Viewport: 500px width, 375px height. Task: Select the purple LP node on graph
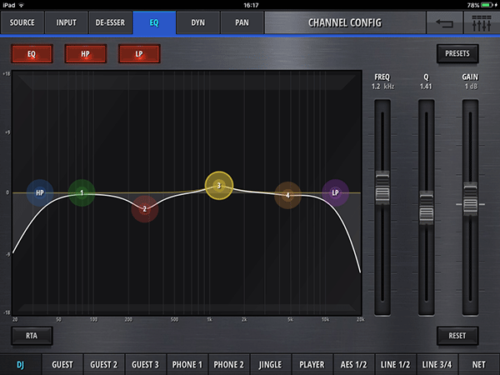tap(335, 193)
